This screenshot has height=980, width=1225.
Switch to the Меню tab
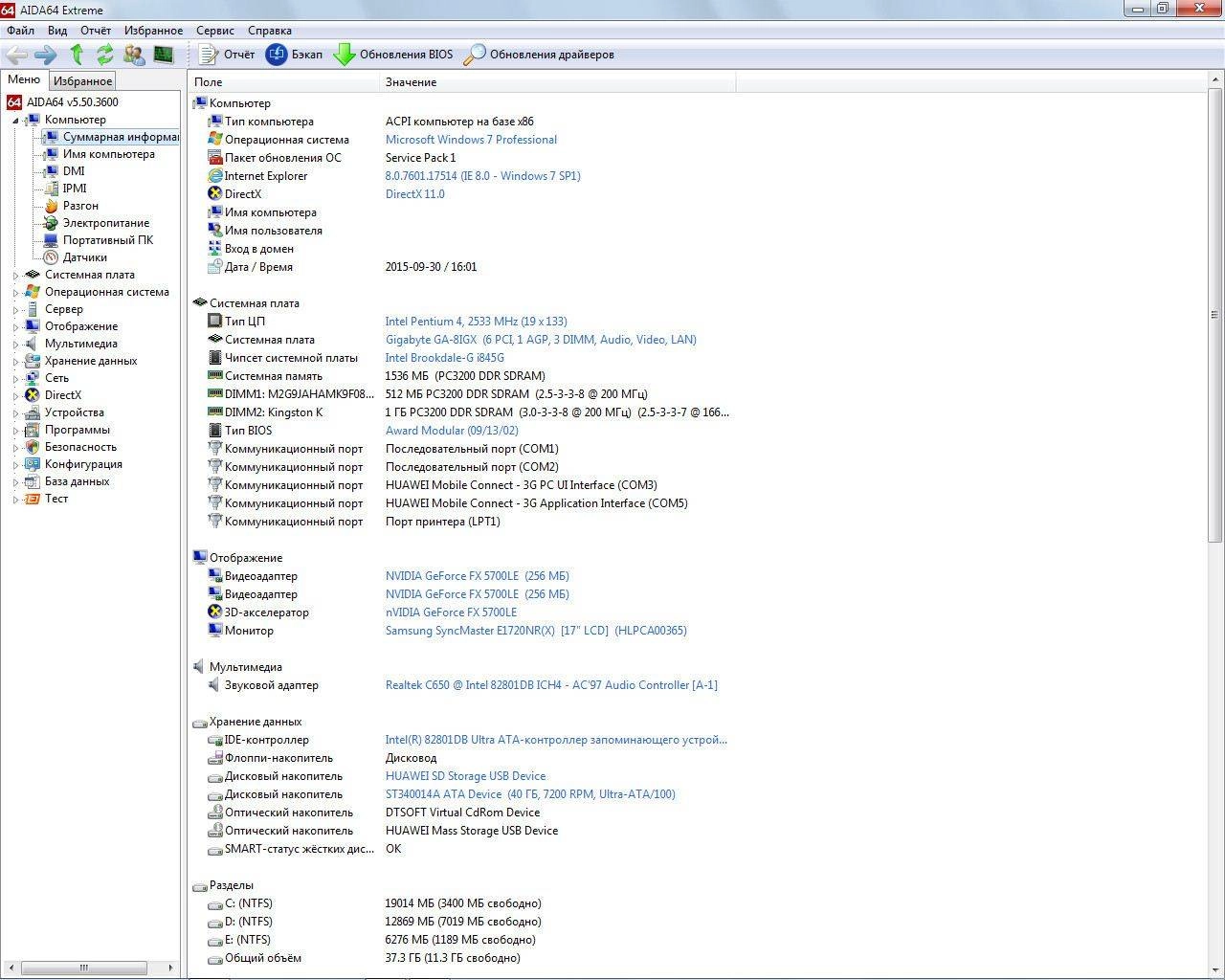[x=24, y=79]
